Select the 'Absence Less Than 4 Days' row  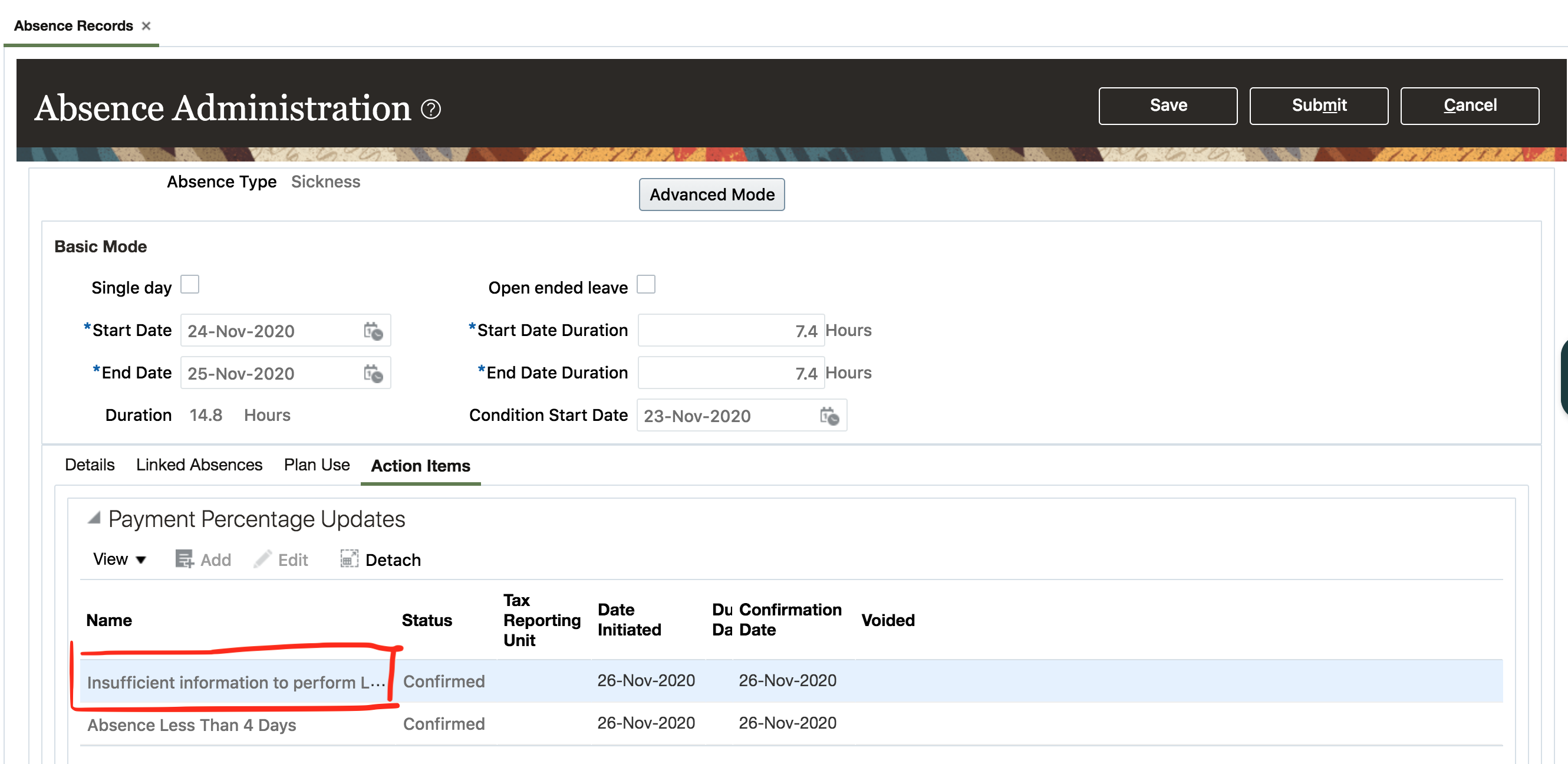(791, 724)
